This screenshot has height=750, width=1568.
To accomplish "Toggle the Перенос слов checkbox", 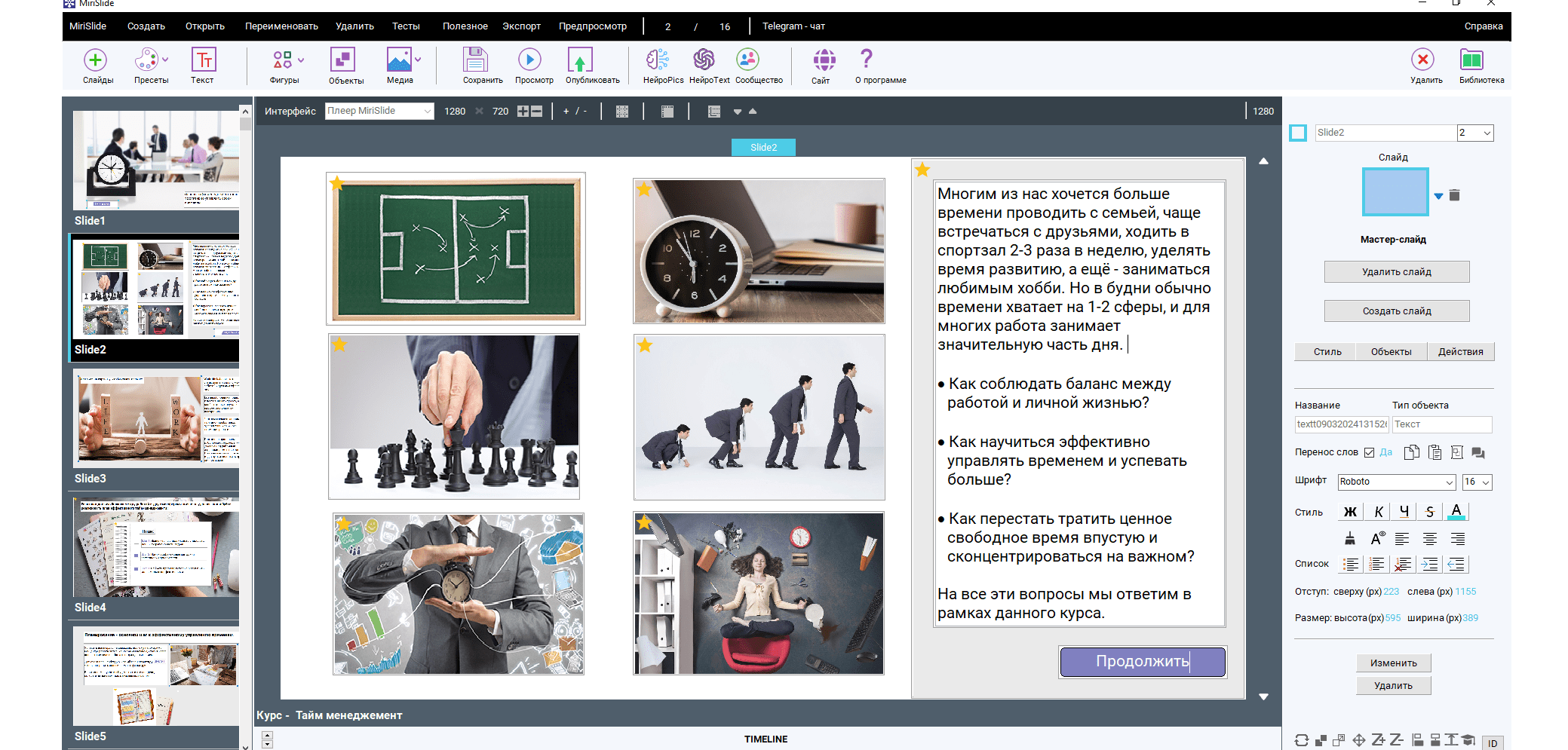I will pos(1369,453).
